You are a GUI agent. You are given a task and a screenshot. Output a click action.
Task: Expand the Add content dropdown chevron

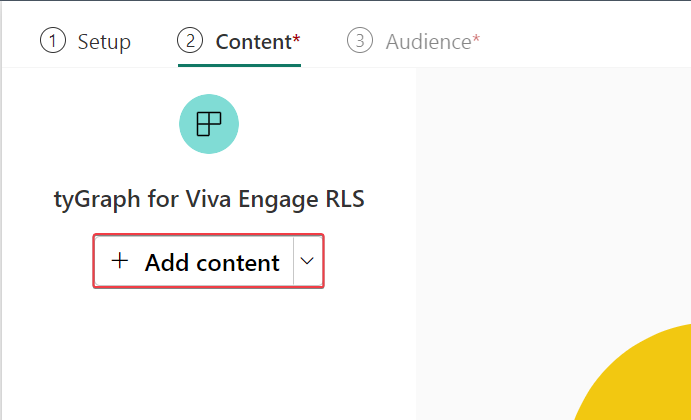coord(308,261)
